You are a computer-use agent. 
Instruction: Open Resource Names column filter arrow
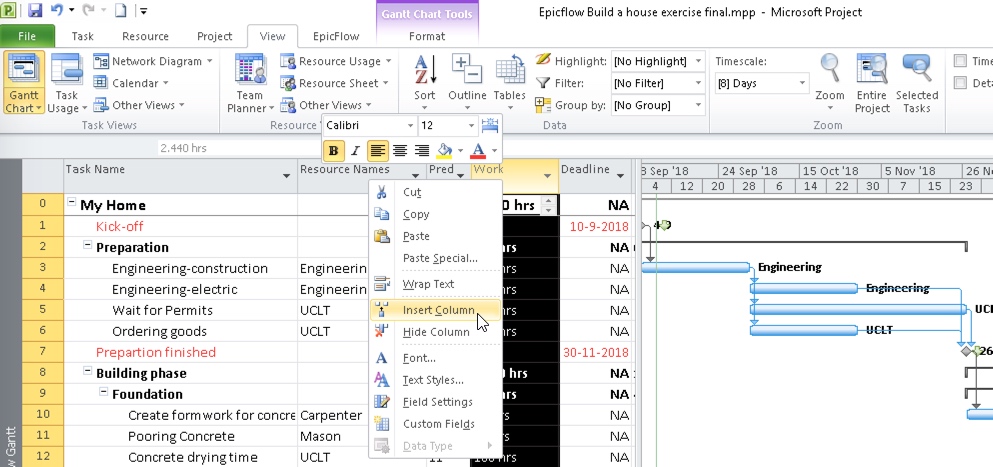[416, 176]
